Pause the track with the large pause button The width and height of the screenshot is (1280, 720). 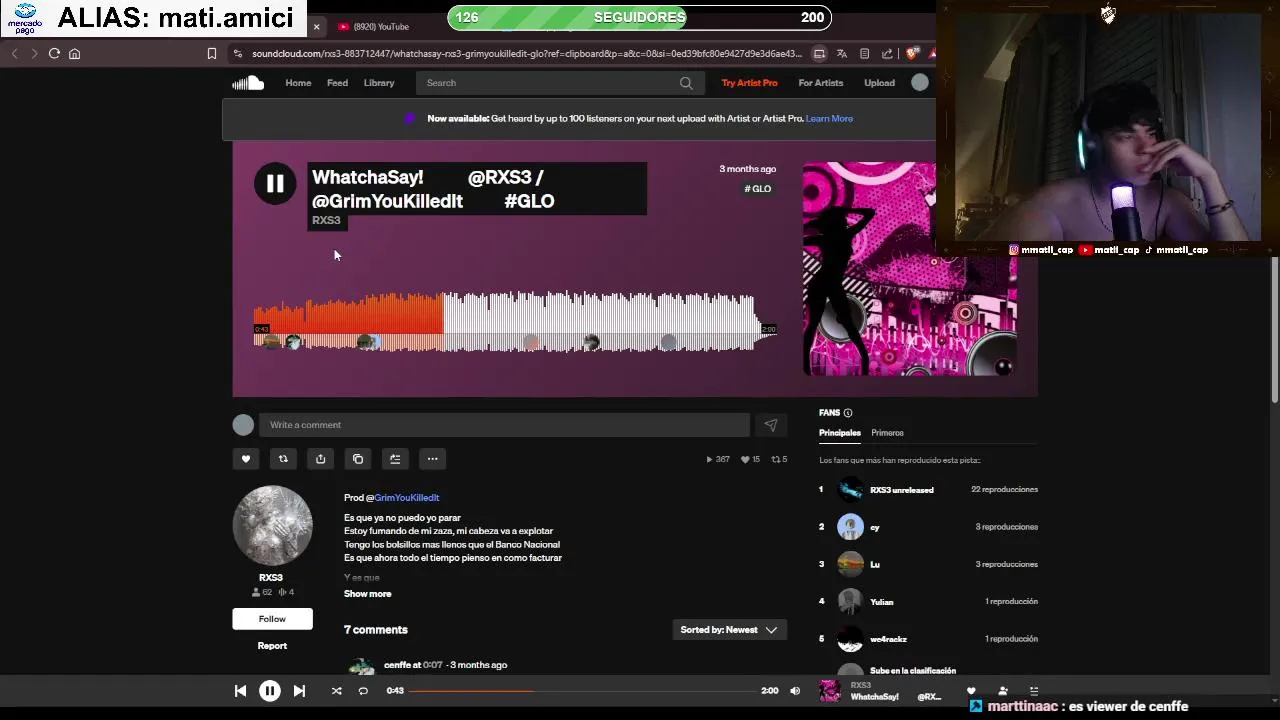pos(275,184)
